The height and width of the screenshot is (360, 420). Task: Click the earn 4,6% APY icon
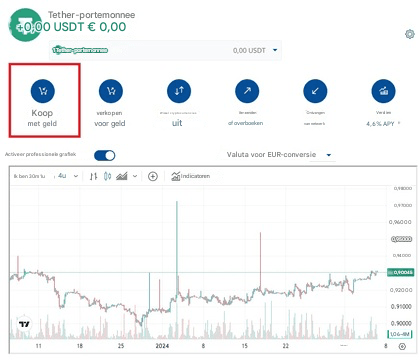[383, 91]
